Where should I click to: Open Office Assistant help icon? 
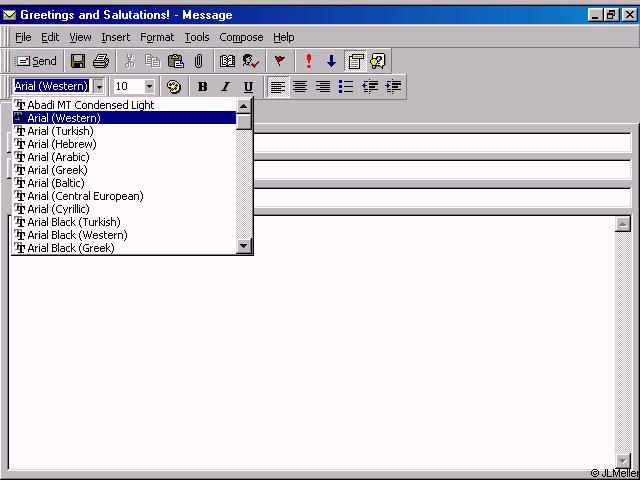coord(378,61)
